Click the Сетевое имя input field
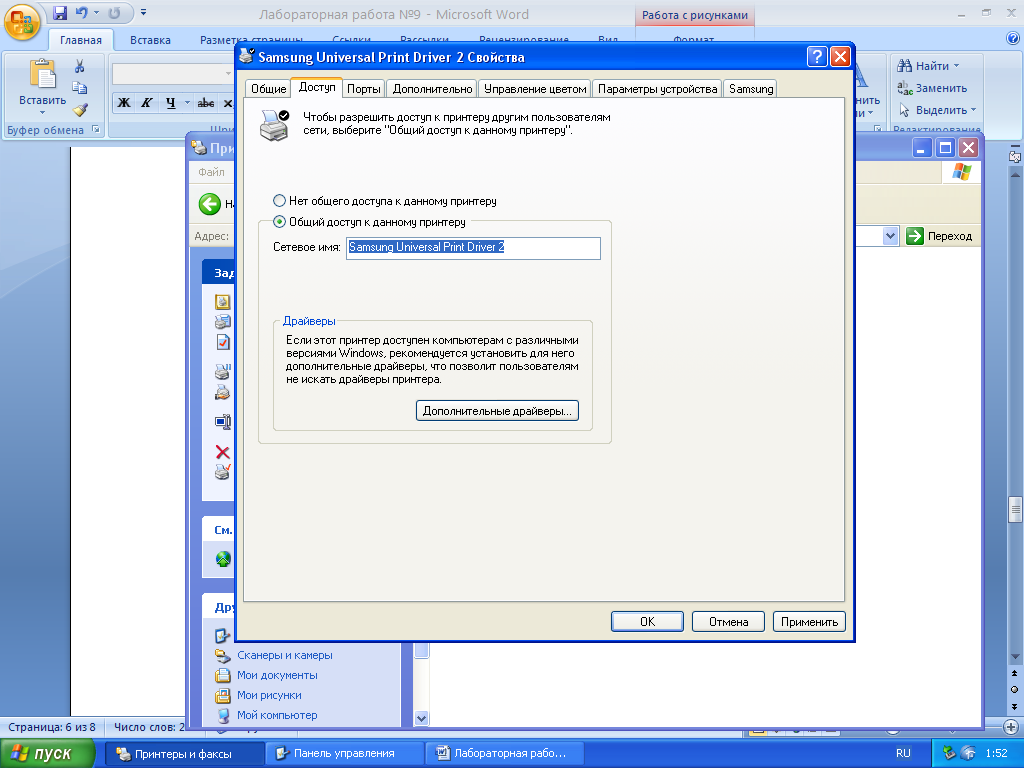The image size is (1024, 768). (x=473, y=248)
